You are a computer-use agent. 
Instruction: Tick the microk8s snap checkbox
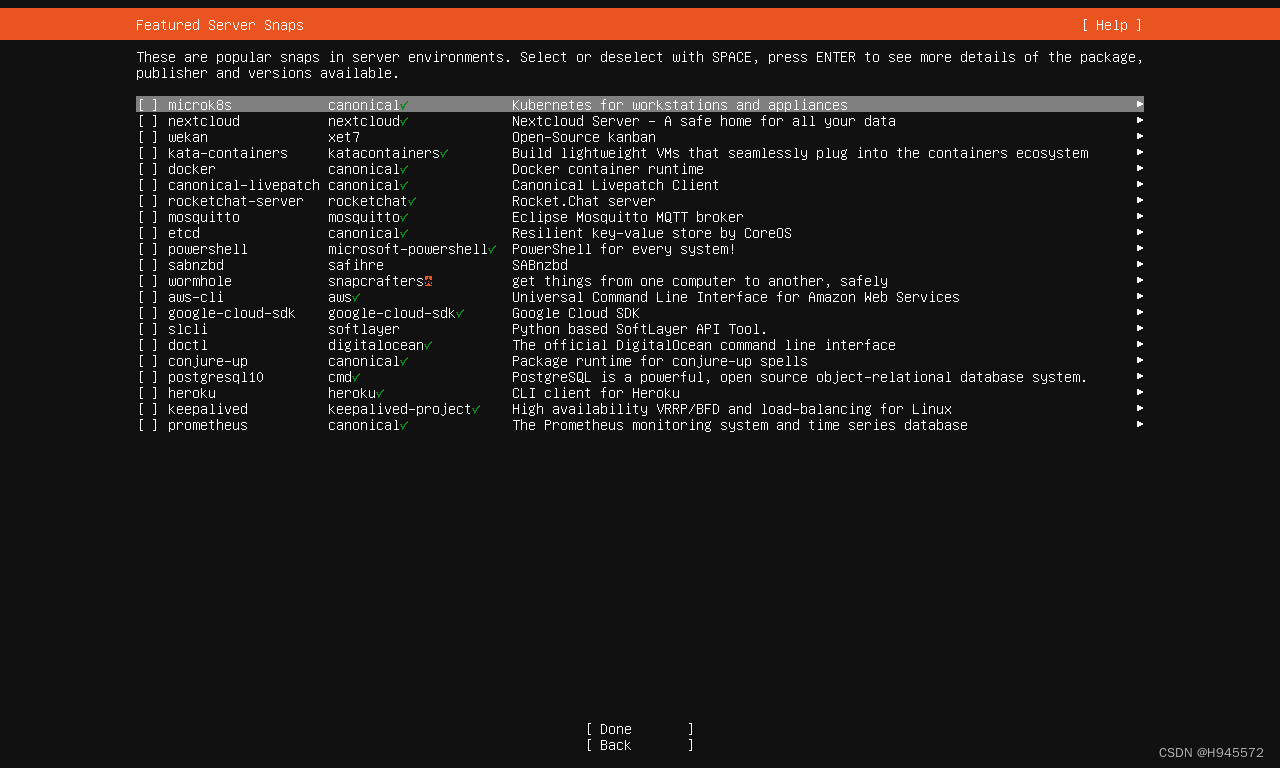click(x=148, y=105)
